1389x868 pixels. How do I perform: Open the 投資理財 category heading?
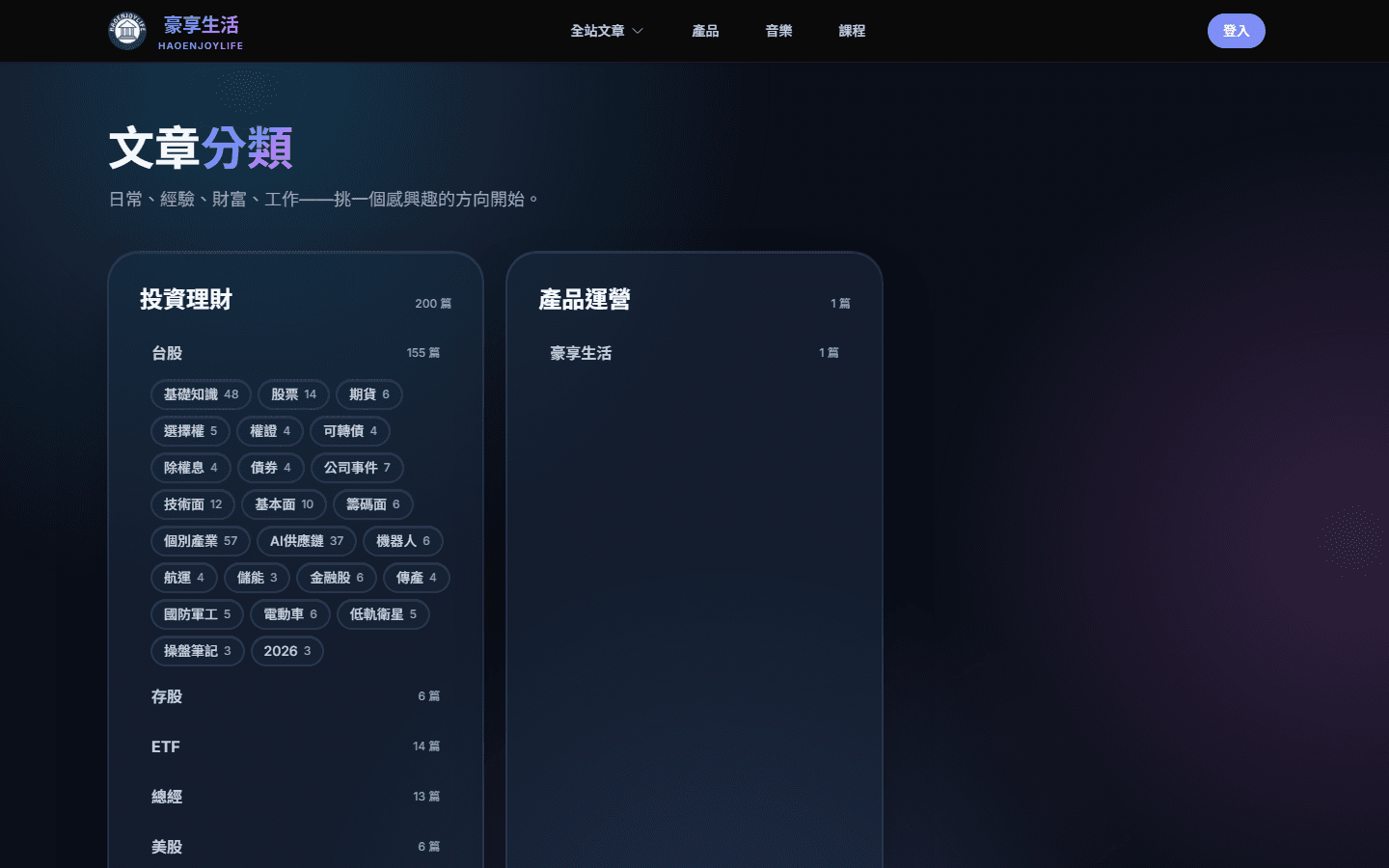pyautogui.click(x=186, y=300)
